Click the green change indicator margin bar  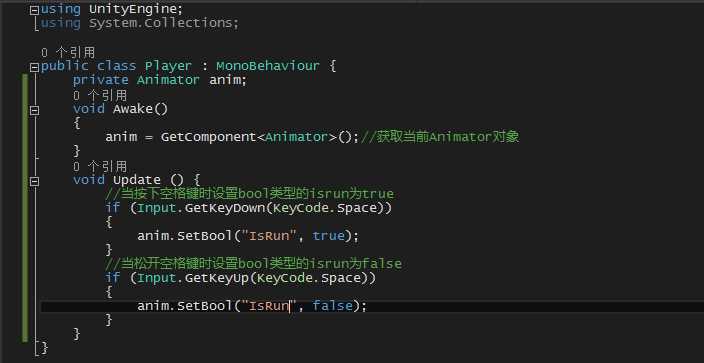pyautogui.click(x=25, y=207)
